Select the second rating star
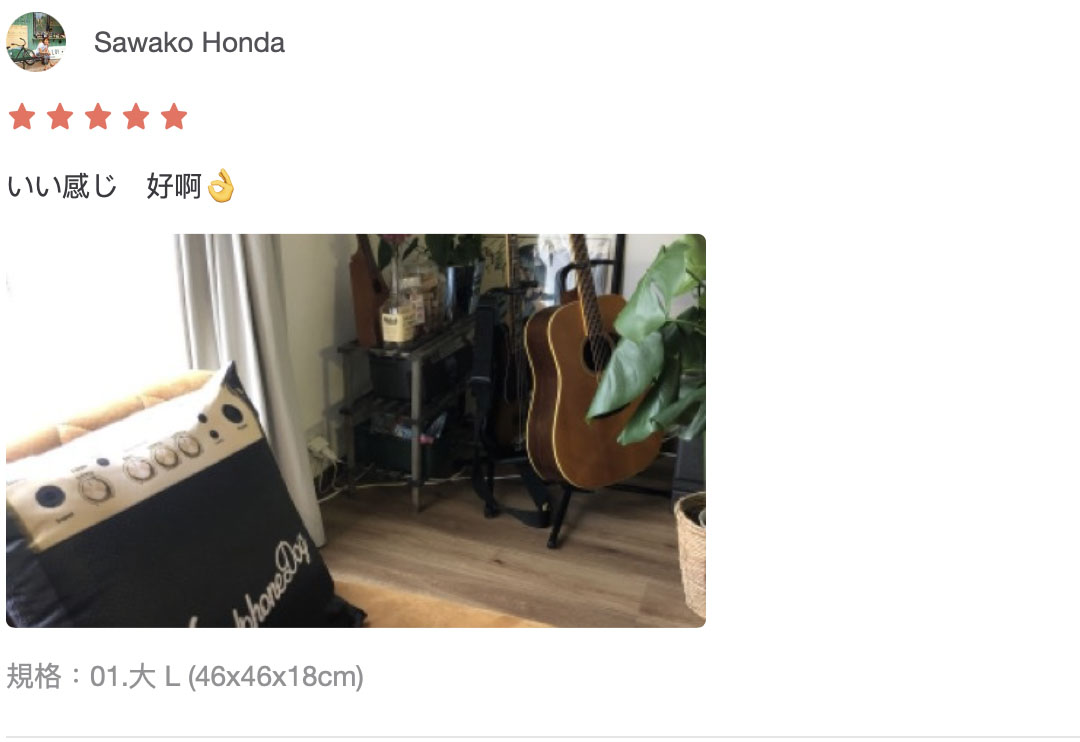Screen dimensions: 1080x742 click(x=60, y=116)
